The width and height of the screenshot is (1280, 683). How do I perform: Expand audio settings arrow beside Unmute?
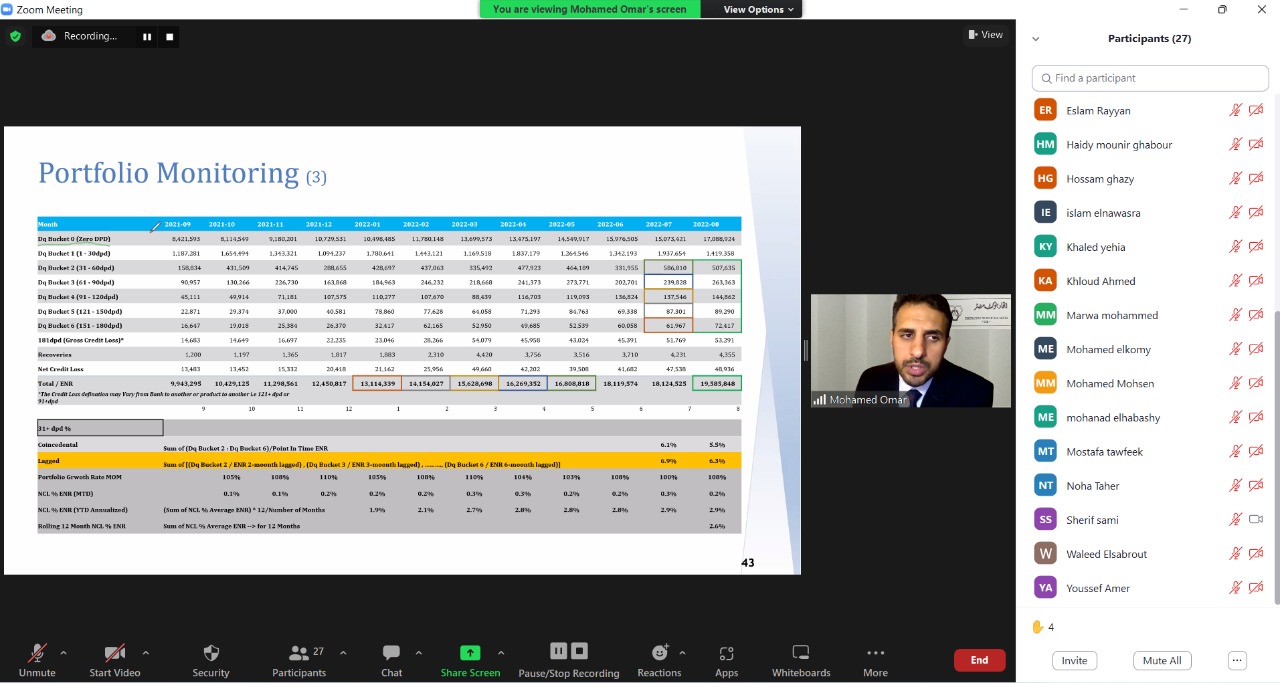coord(64,653)
